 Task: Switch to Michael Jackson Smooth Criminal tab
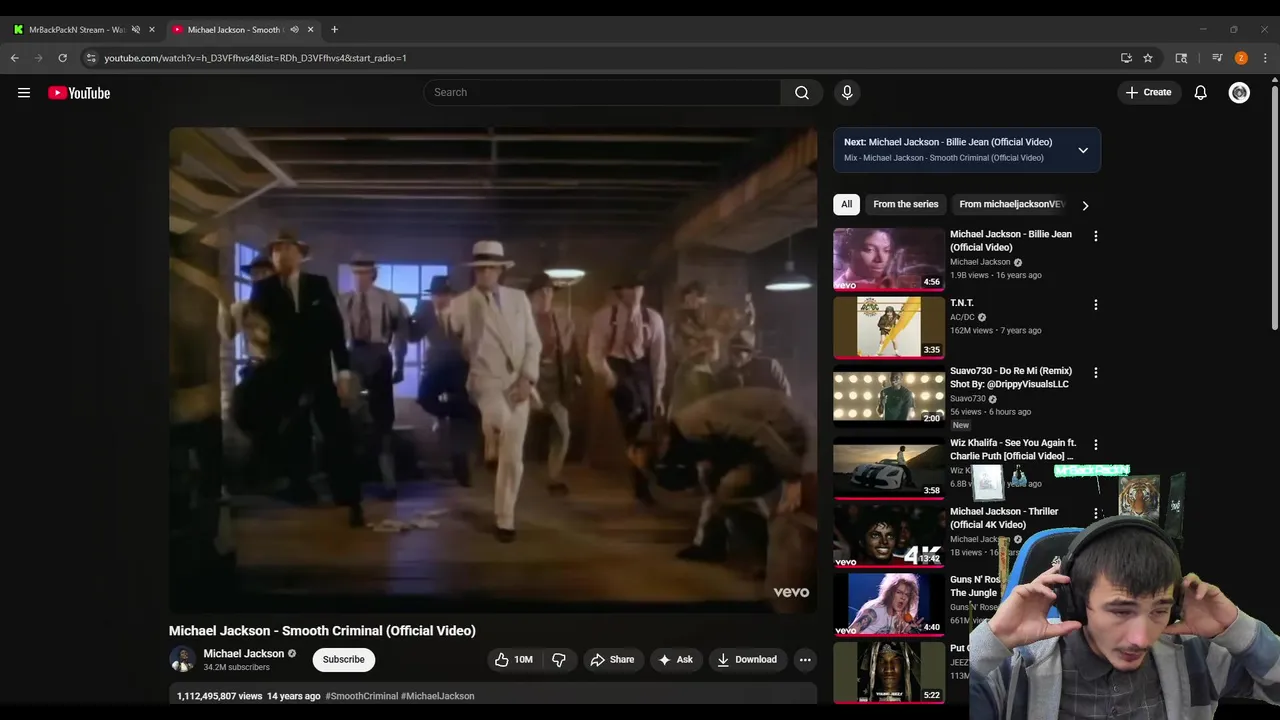(236, 29)
